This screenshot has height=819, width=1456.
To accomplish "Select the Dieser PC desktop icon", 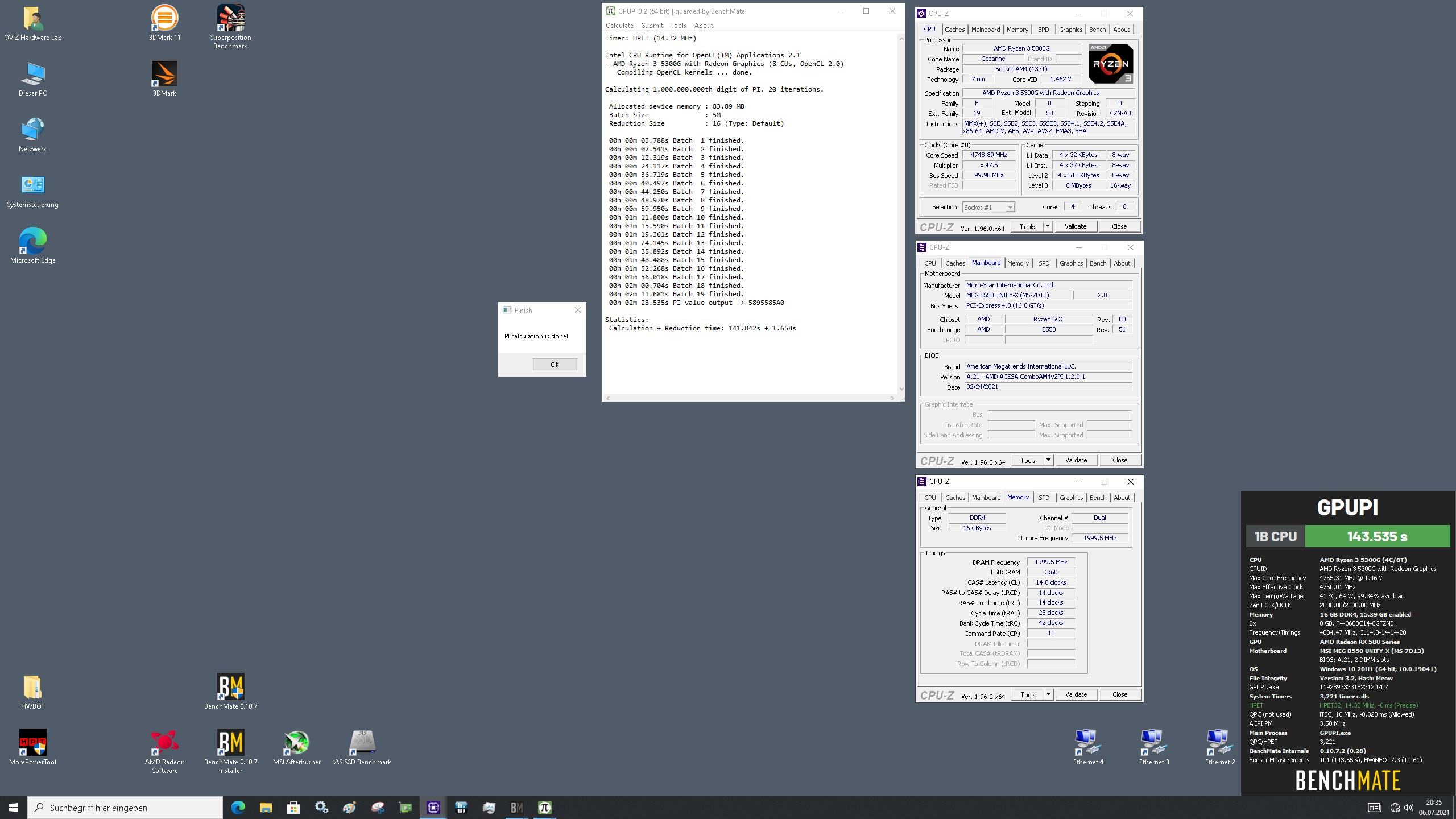I will point(32,80).
